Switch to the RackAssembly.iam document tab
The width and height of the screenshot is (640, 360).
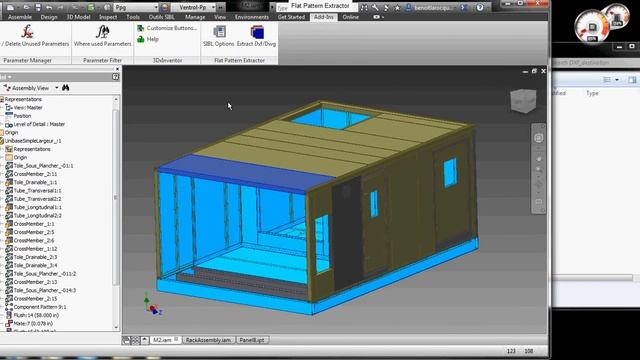208,340
